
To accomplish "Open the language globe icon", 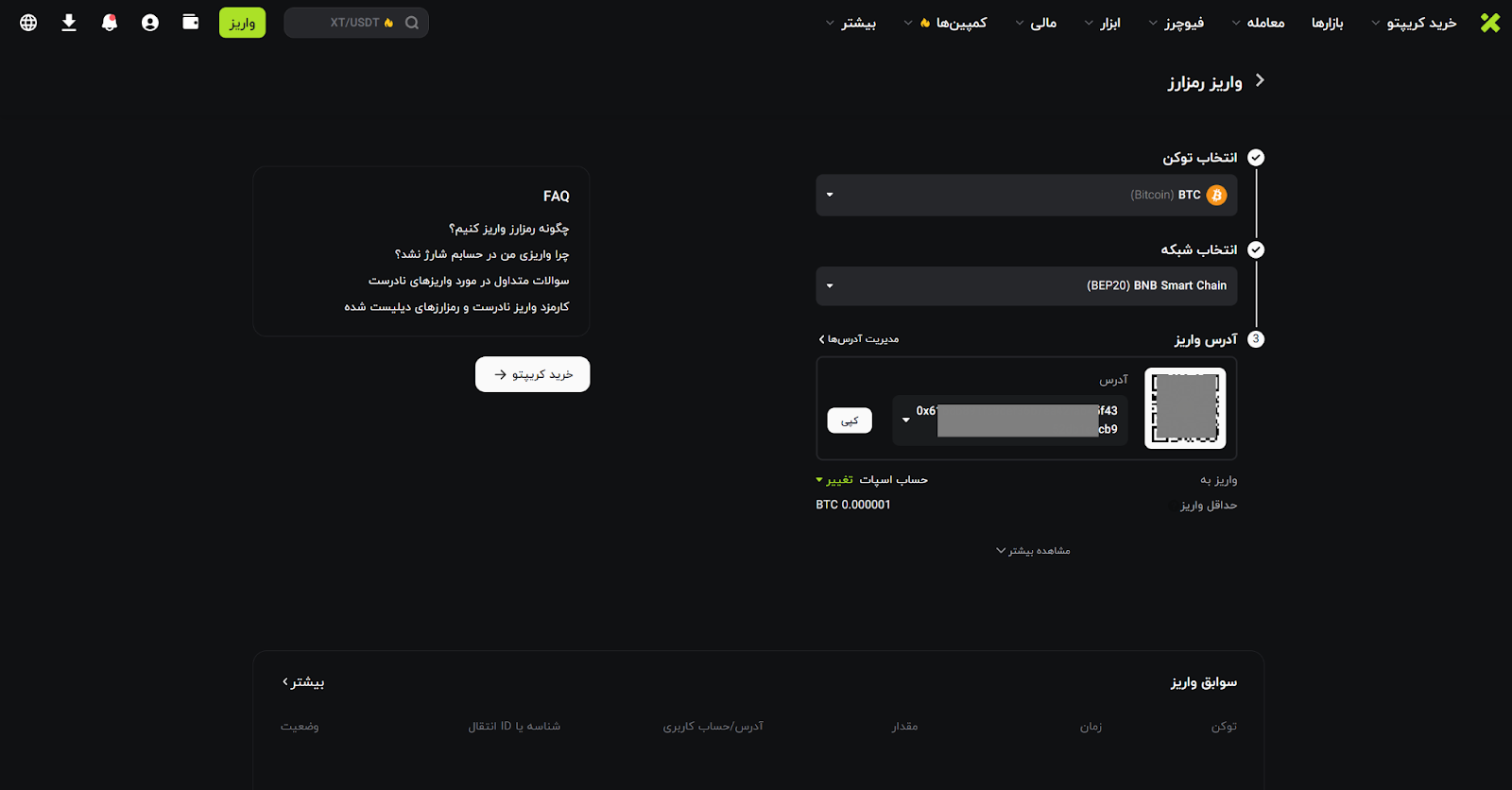I will (28, 23).
